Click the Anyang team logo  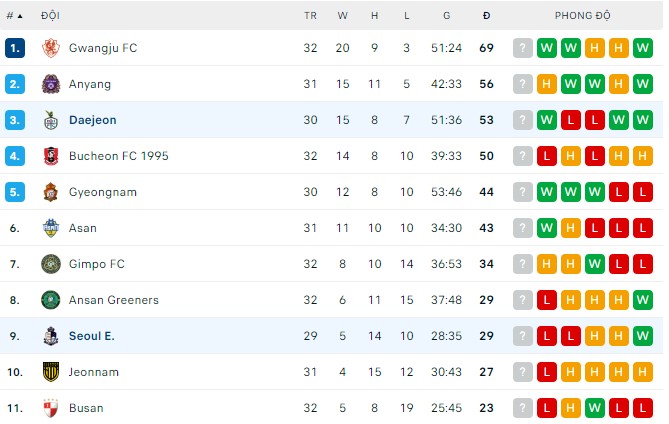[x=50, y=84]
